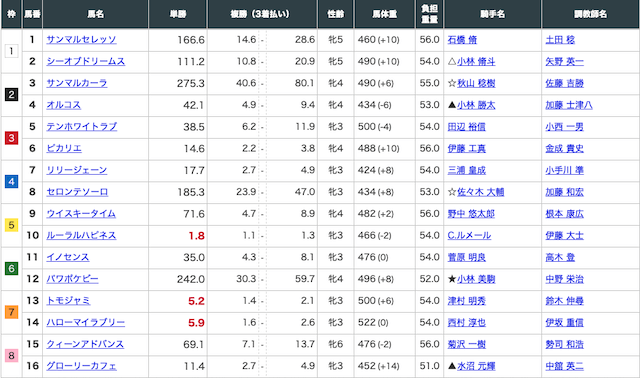640x378 pixels.
Task: Click the yellow frame 5 badge
Action: tap(11, 225)
